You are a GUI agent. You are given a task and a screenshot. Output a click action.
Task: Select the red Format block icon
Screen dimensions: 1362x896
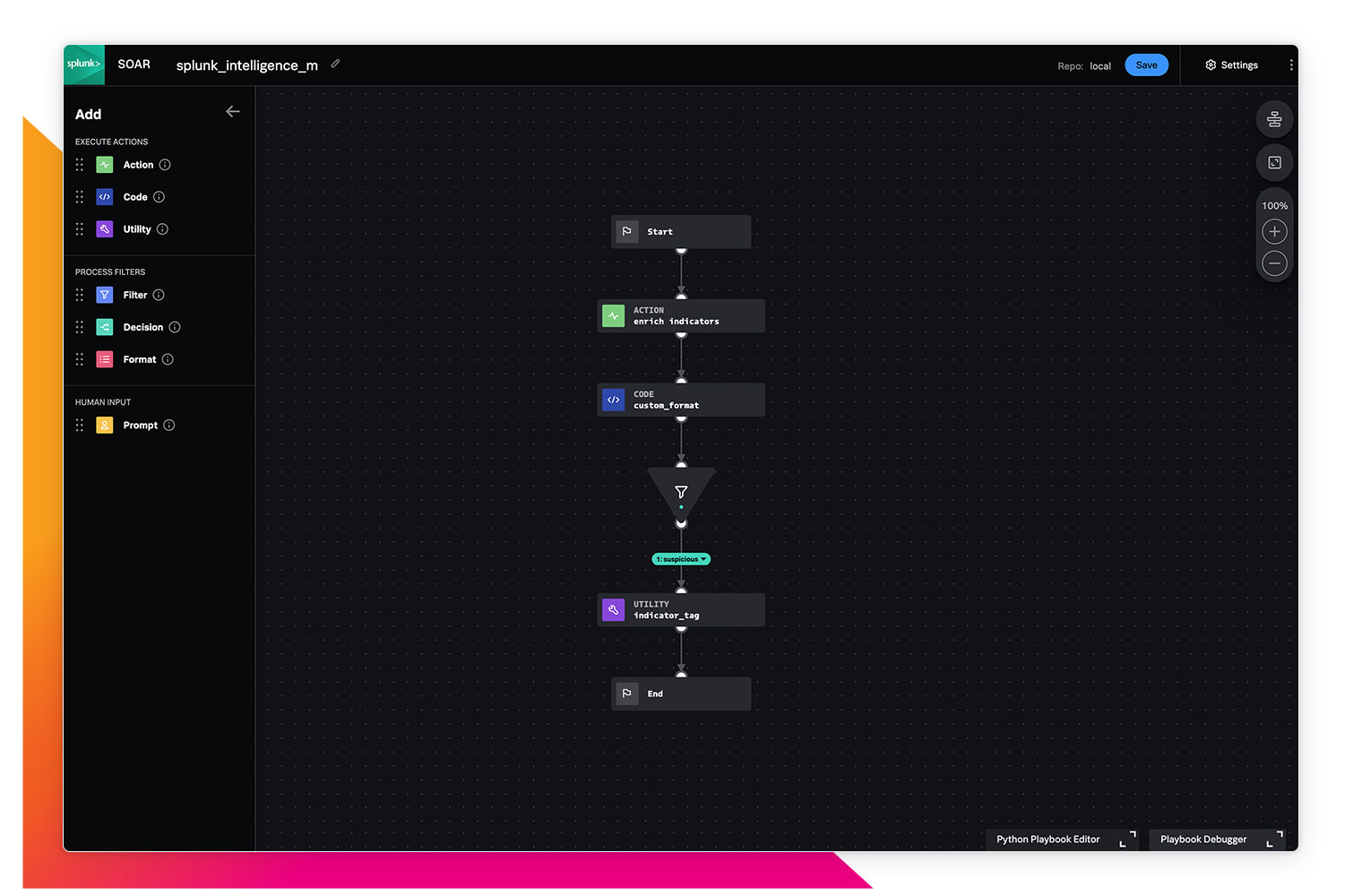(105, 359)
